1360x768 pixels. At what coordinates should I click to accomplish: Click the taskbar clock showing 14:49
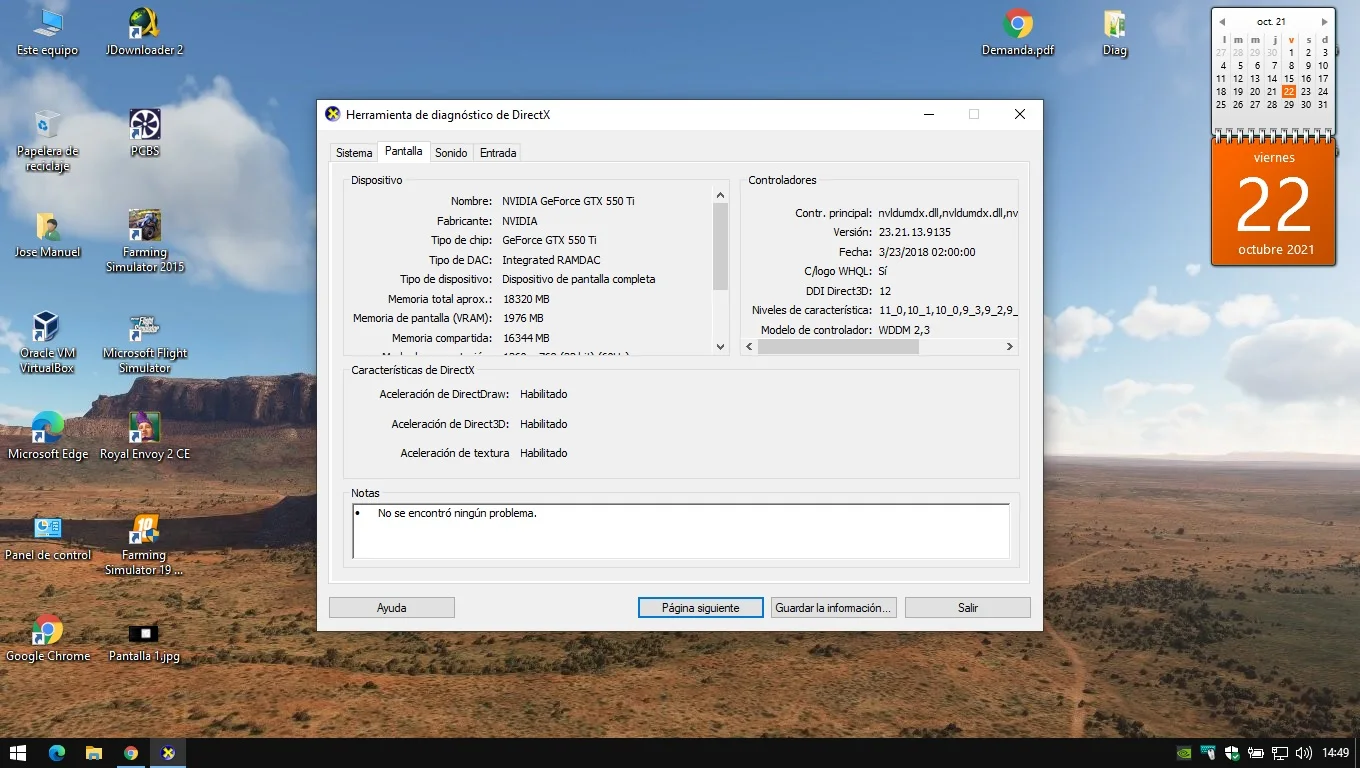(x=1335, y=753)
